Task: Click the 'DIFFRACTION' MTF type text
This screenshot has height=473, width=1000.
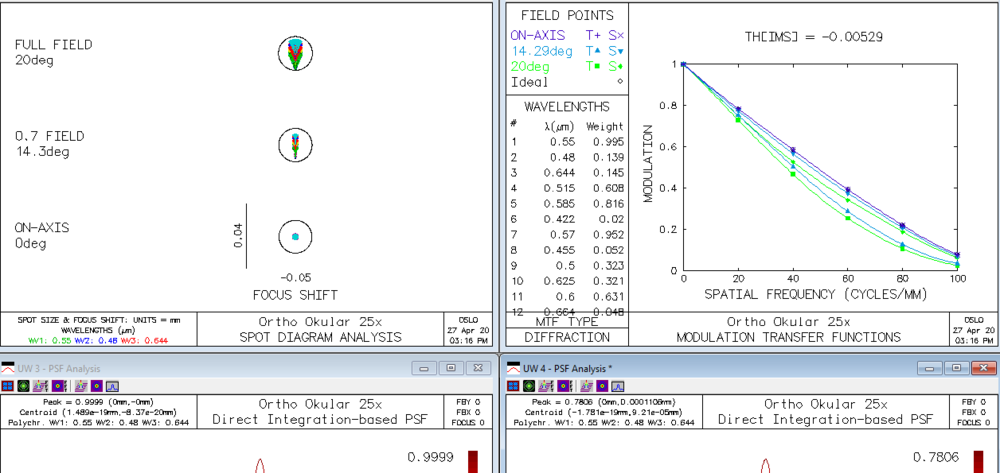Action: pyautogui.click(x=567, y=337)
